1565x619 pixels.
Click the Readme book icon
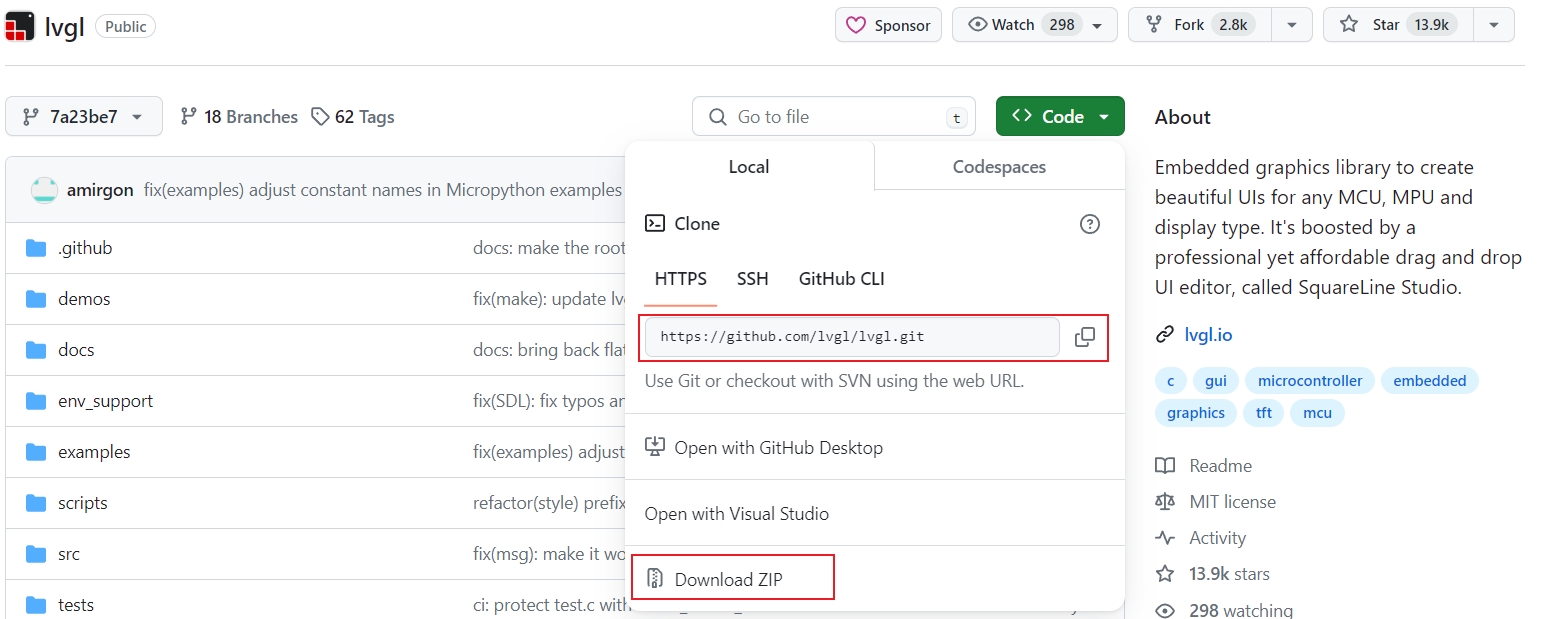[x=1167, y=465]
